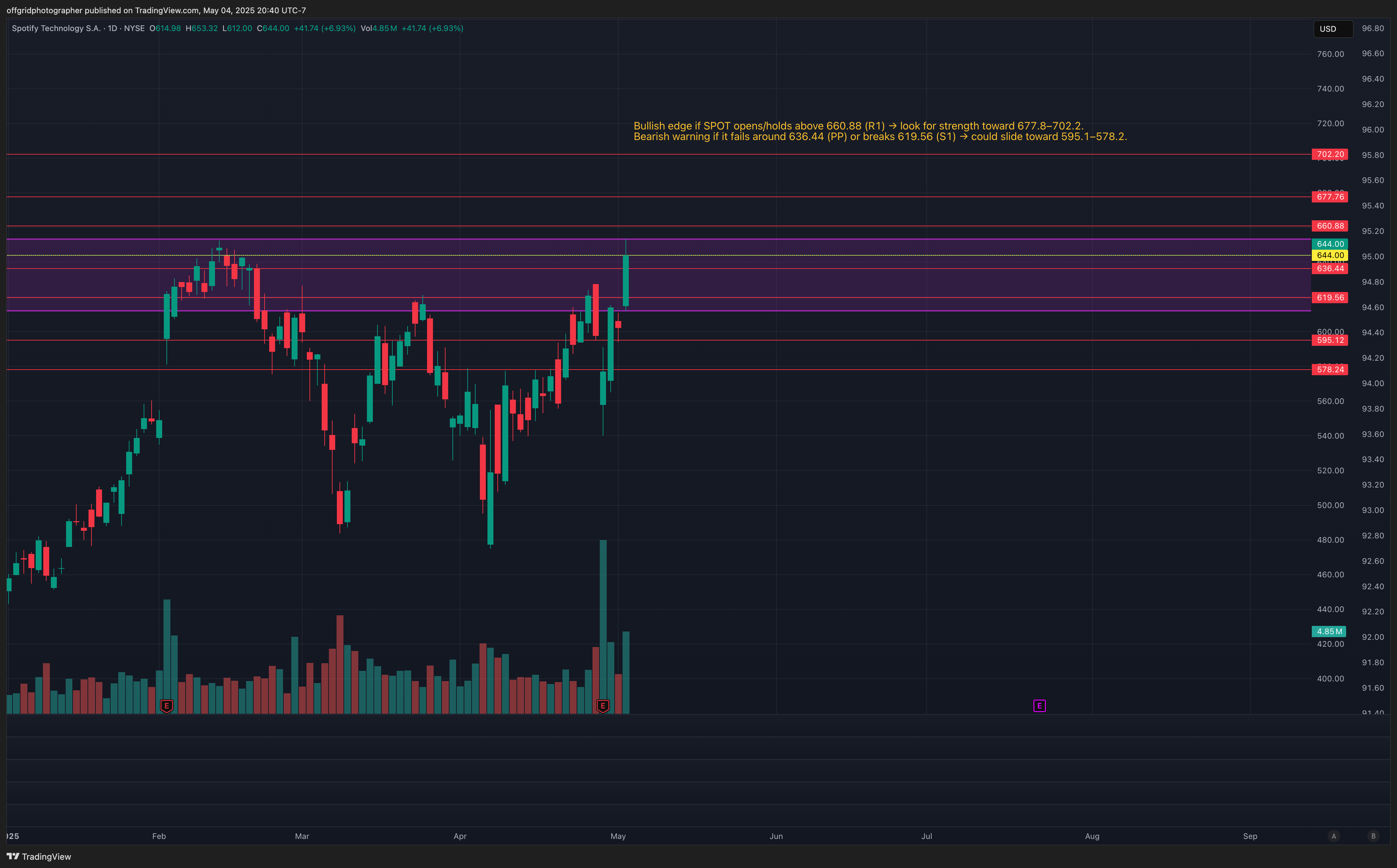Click the low value L612.00

(x=237, y=28)
